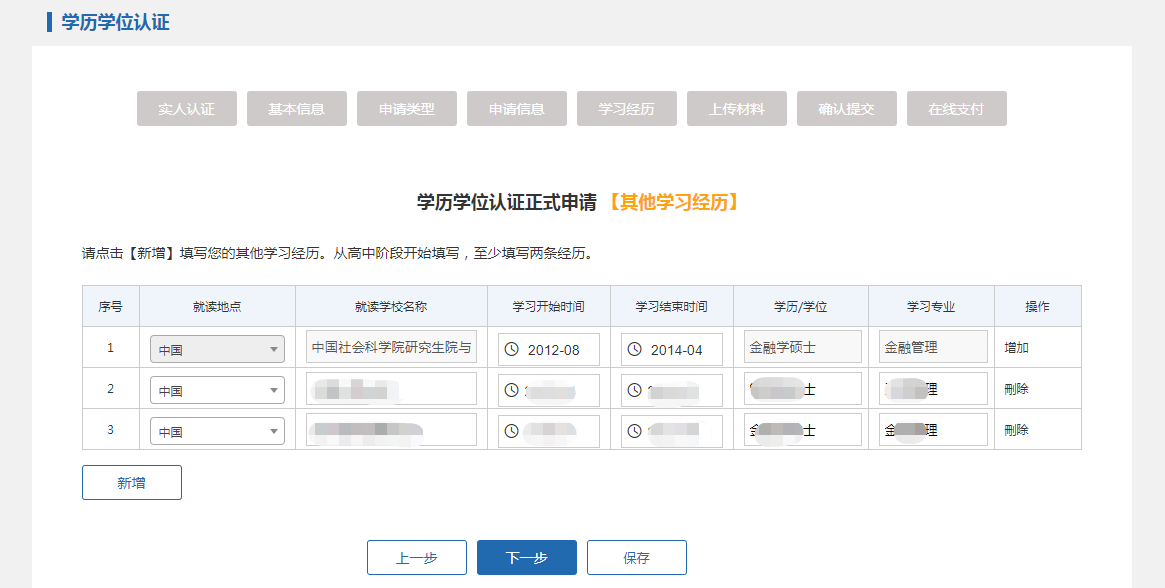Open row 3 study location dropdown
The width and height of the screenshot is (1165, 588).
coord(217,432)
